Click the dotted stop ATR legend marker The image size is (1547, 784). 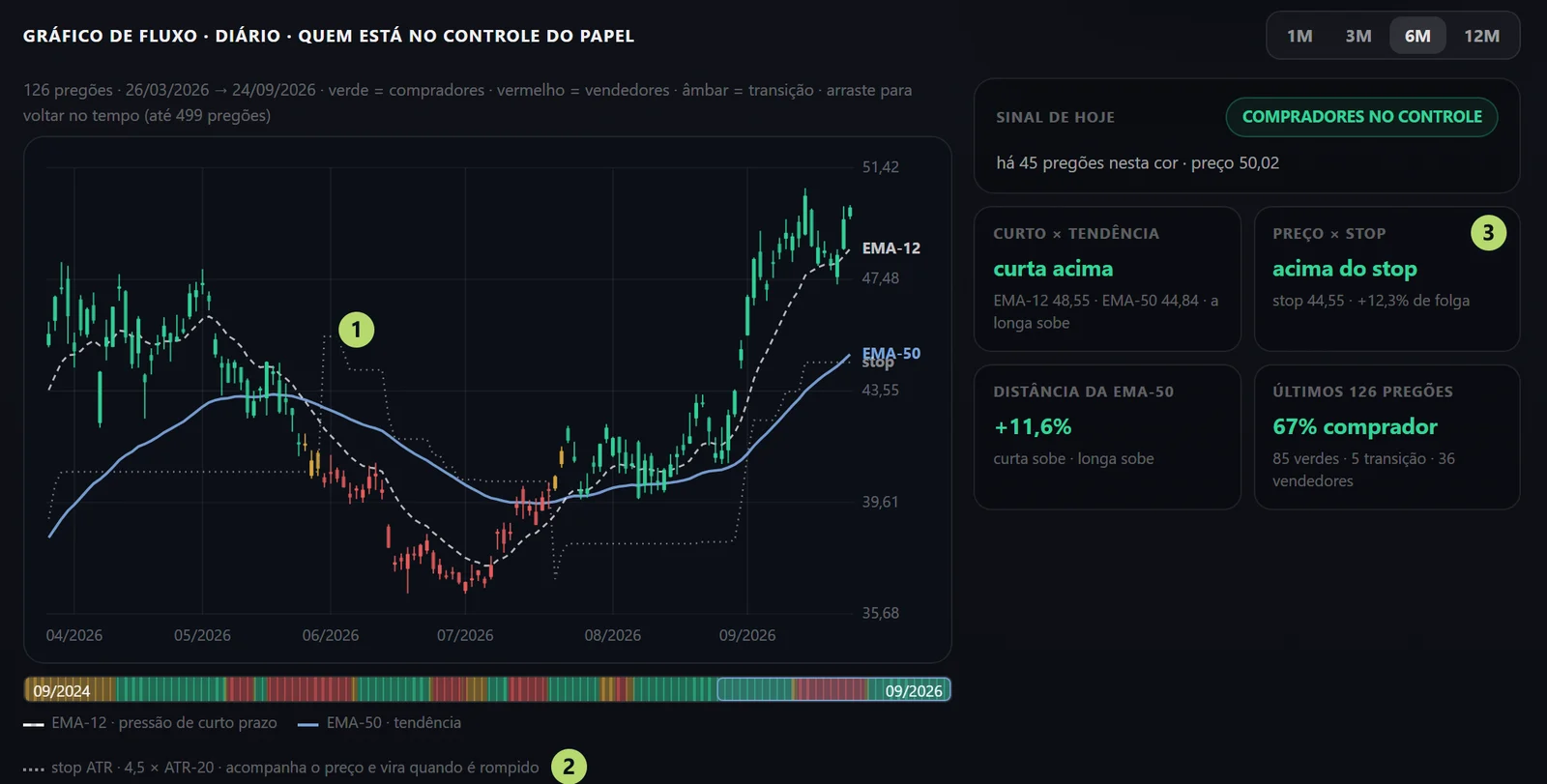[x=34, y=769]
